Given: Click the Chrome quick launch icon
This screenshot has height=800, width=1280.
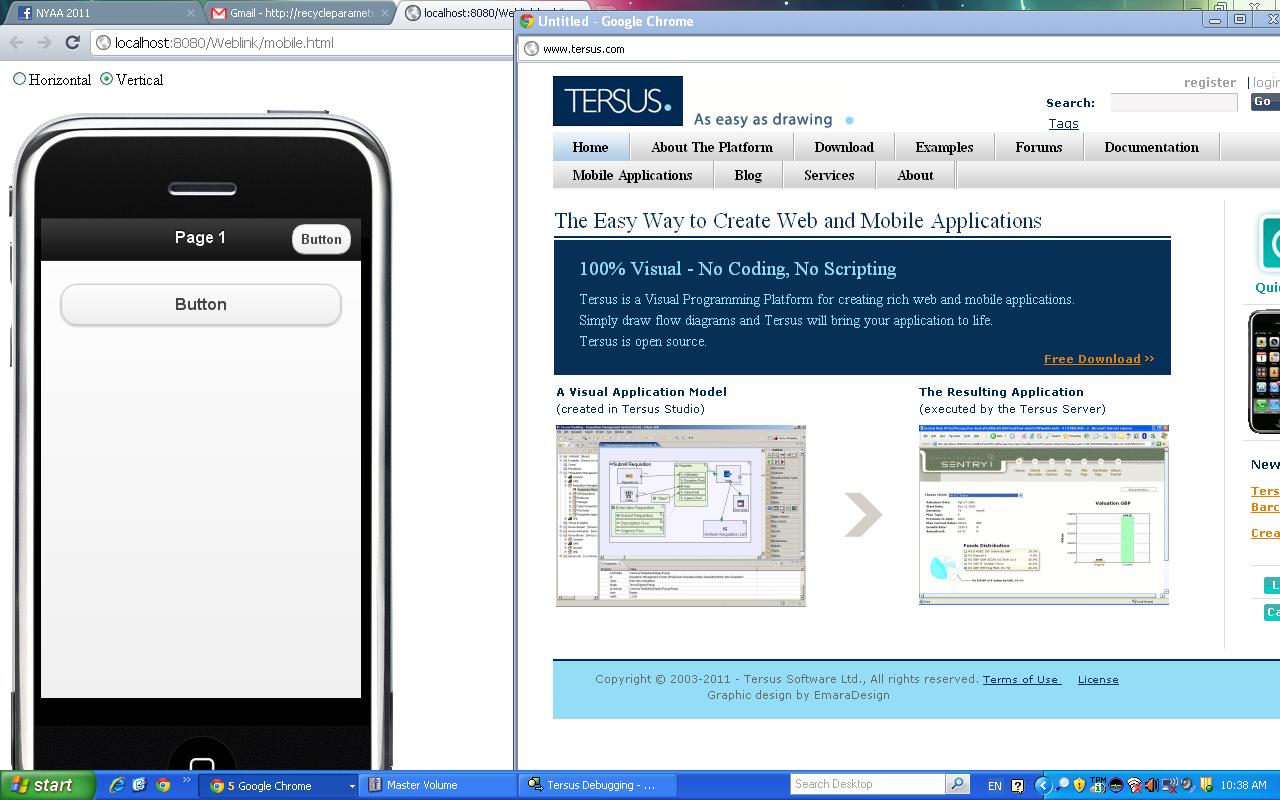Looking at the screenshot, I should click(x=163, y=785).
